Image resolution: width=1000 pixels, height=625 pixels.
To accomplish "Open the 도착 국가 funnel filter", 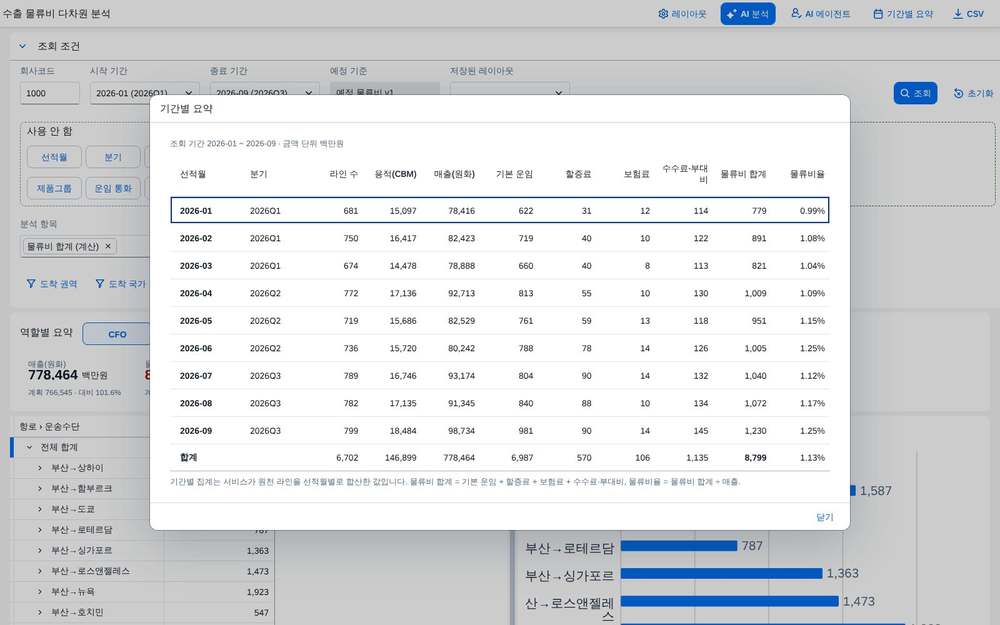I will pos(120,284).
